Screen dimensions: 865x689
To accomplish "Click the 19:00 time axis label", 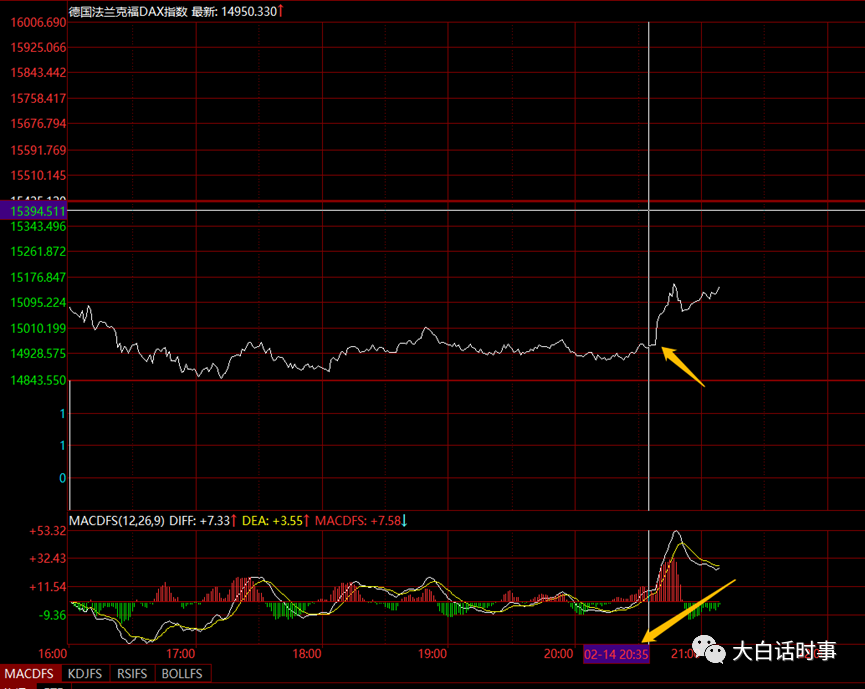I will (432, 654).
